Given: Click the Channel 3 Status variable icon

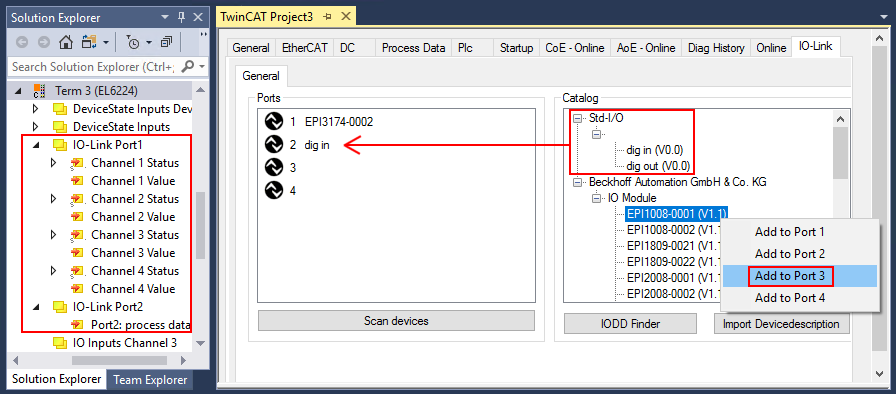Looking at the screenshot, I should [x=76, y=235].
